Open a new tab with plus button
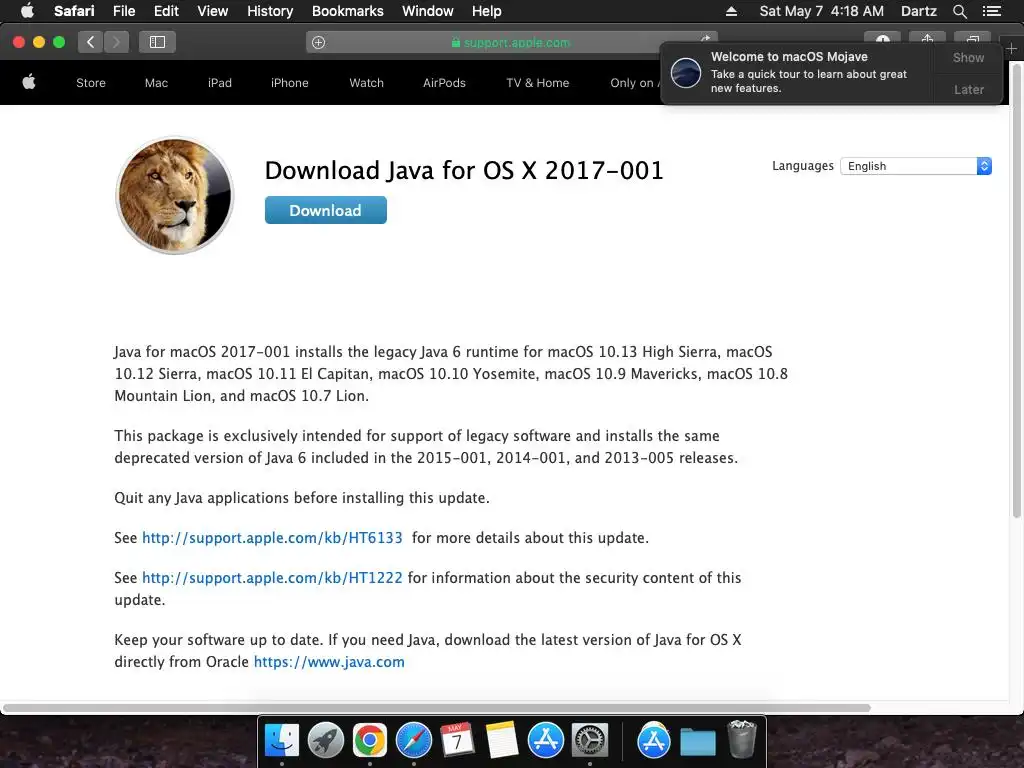 click(1011, 49)
